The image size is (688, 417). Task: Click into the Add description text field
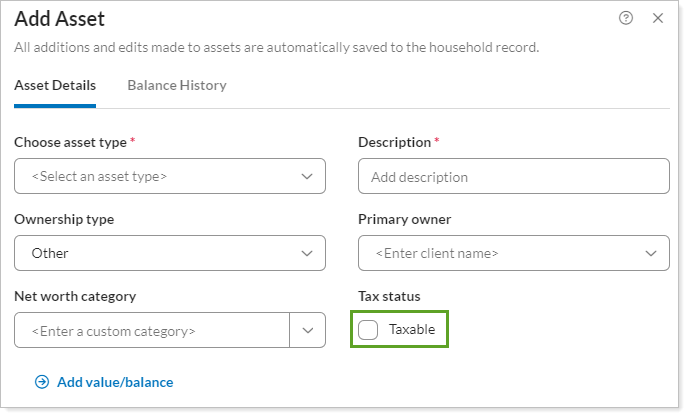pos(513,177)
